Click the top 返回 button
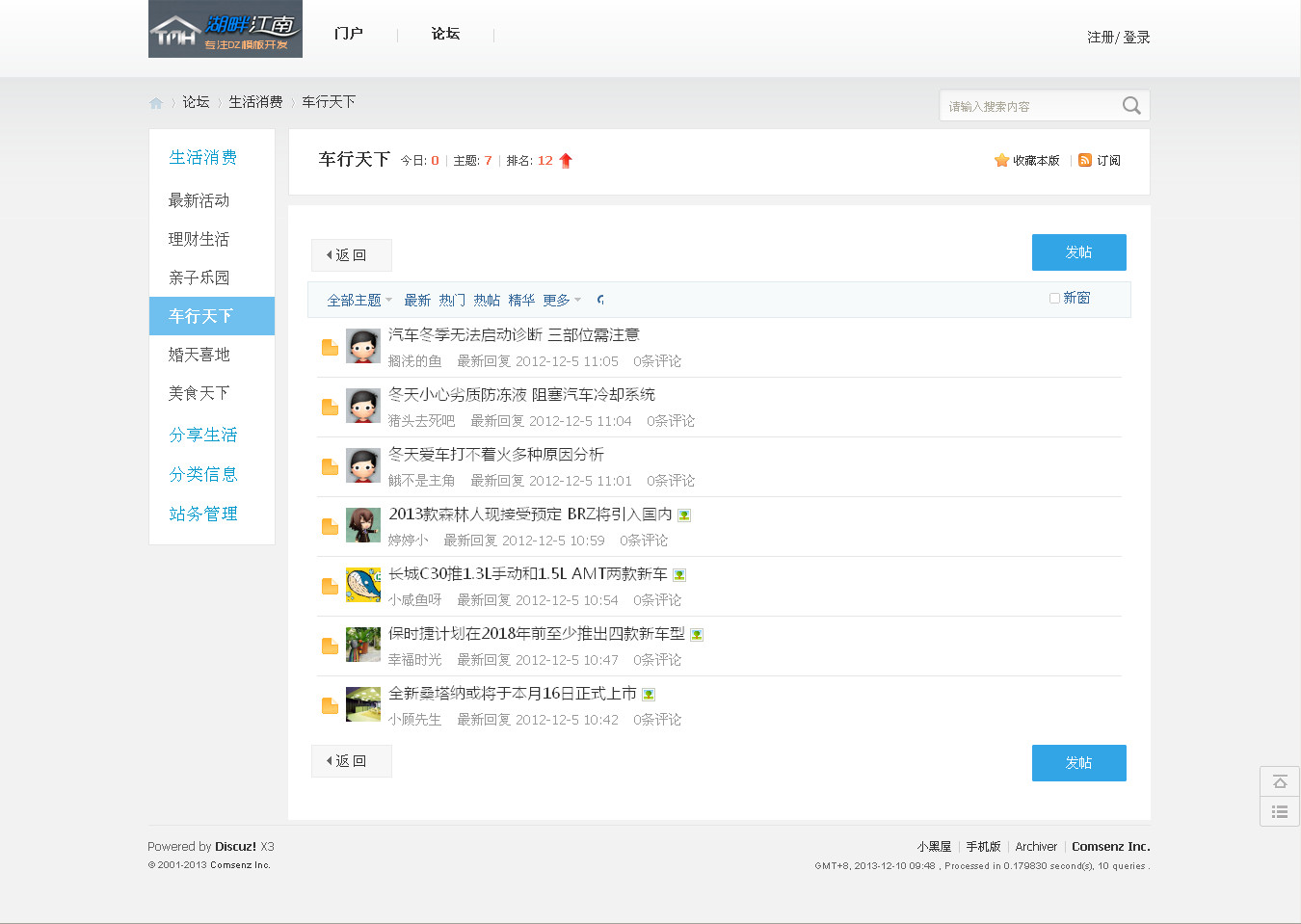 (352, 255)
